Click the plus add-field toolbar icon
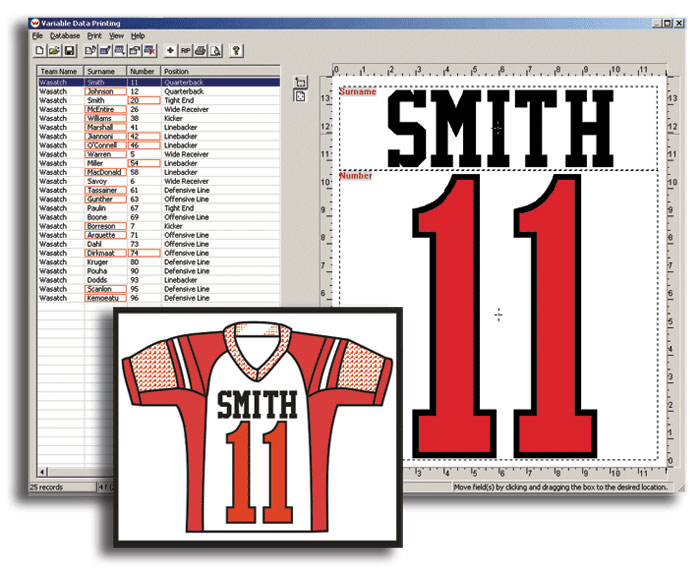This screenshot has width=700, height=574. tap(170, 50)
